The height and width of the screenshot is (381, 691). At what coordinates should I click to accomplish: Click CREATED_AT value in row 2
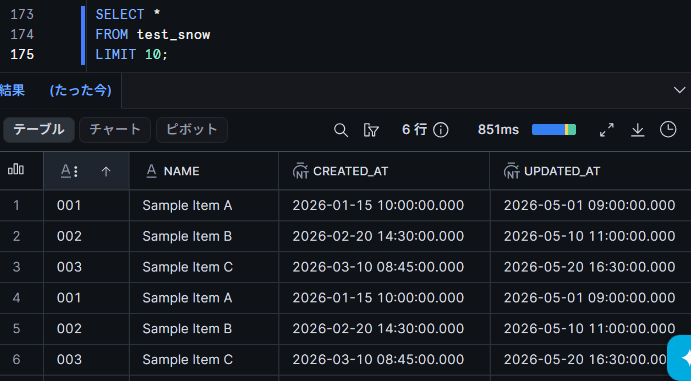[x=378, y=236]
